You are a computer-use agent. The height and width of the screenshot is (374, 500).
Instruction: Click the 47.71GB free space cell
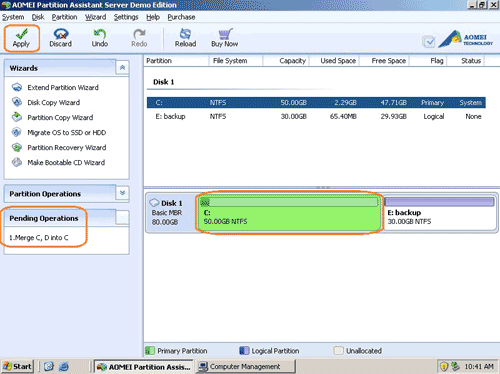[393, 103]
